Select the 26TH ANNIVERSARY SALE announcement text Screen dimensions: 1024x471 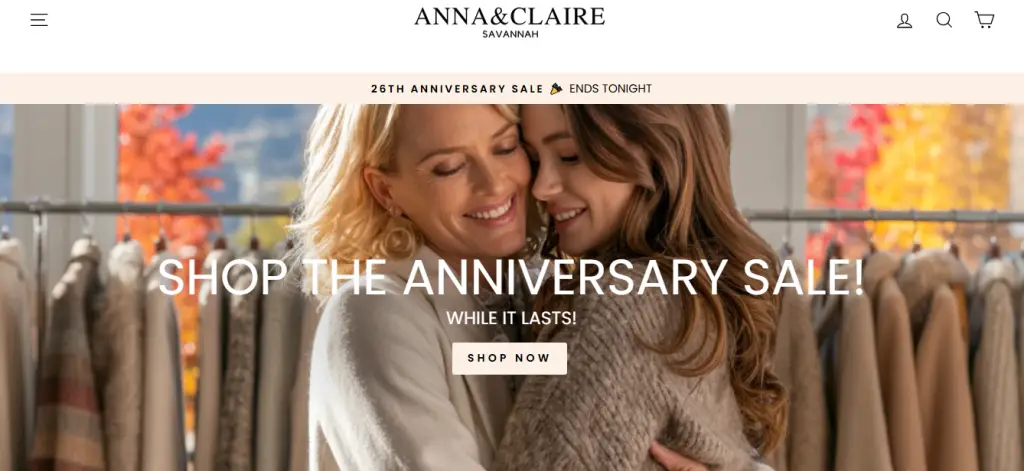click(x=457, y=89)
